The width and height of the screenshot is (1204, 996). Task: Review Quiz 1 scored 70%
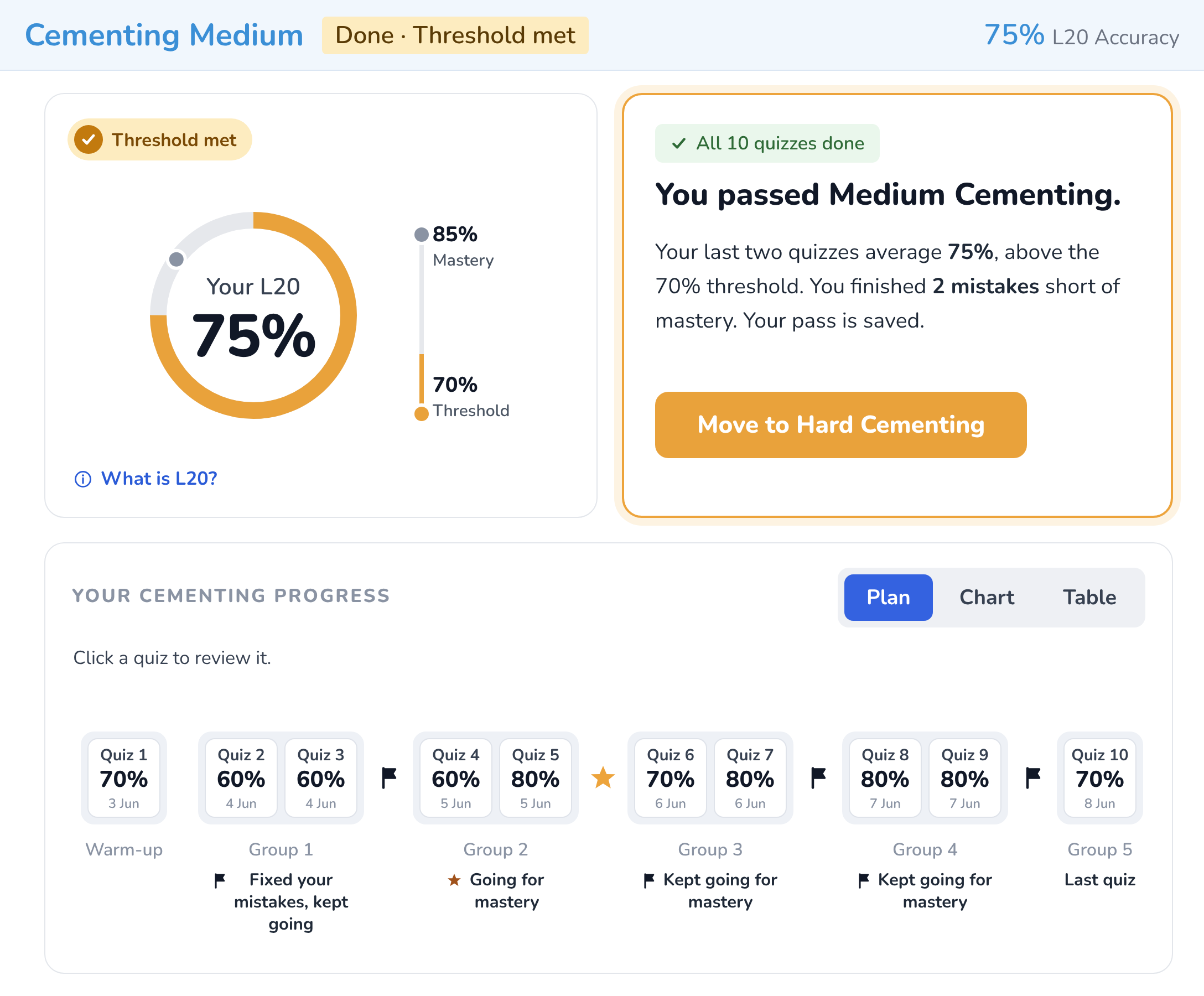[124, 777]
